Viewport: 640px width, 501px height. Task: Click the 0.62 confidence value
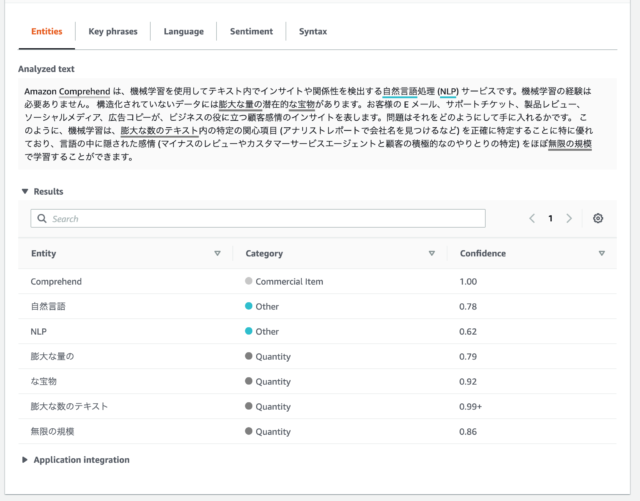[468, 332]
